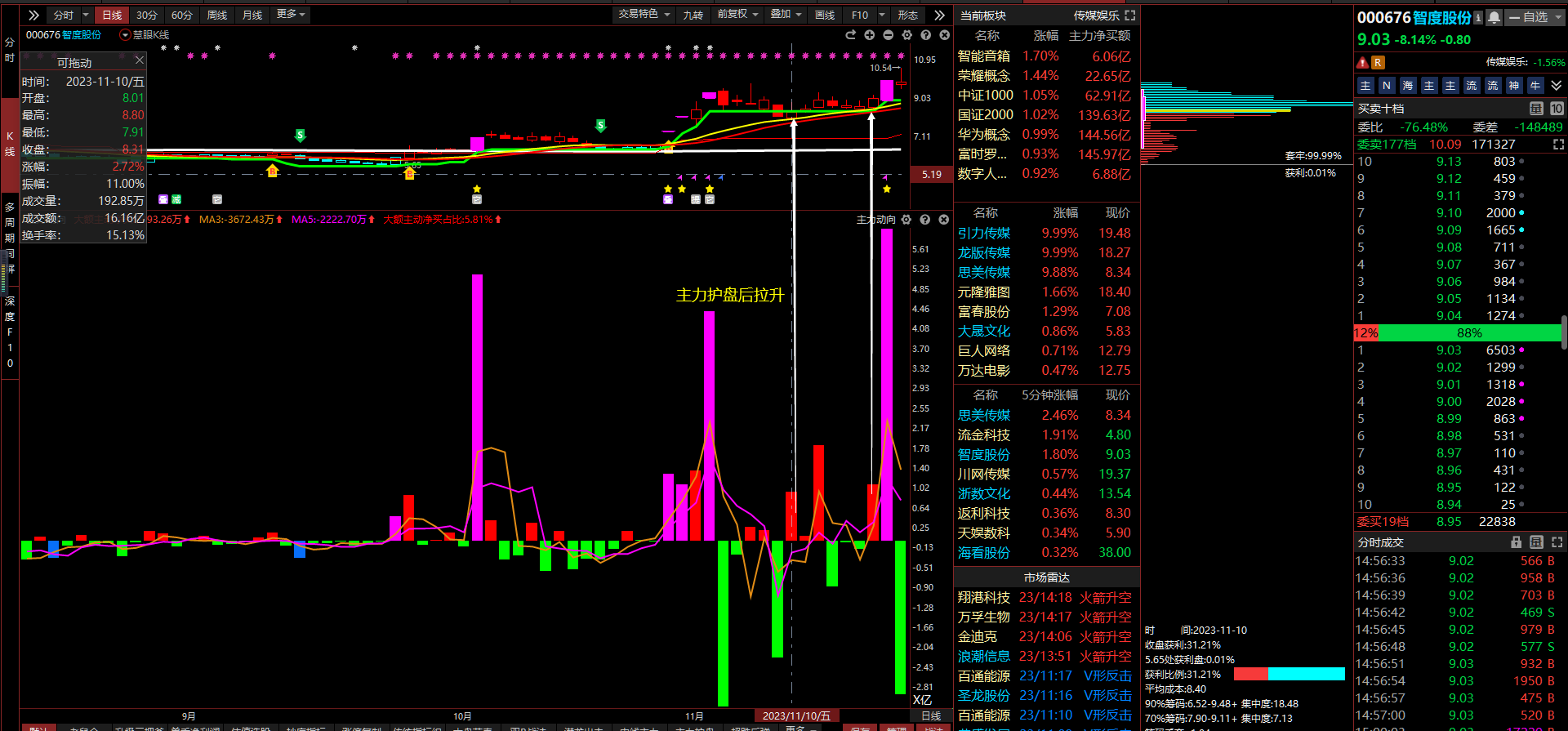The image size is (1568, 731).
Task: Click the red warning triangle icon
Action: point(1362,63)
